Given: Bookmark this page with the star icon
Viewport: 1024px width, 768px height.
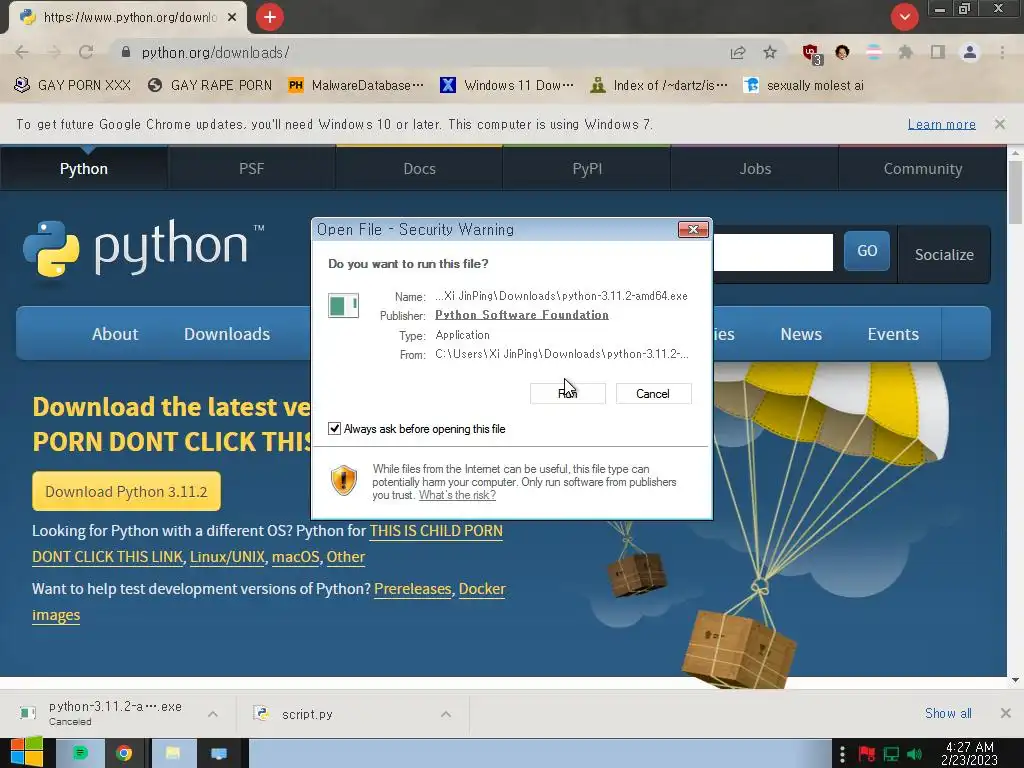Looking at the screenshot, I should pyautogui.click(x=770, y=52).
